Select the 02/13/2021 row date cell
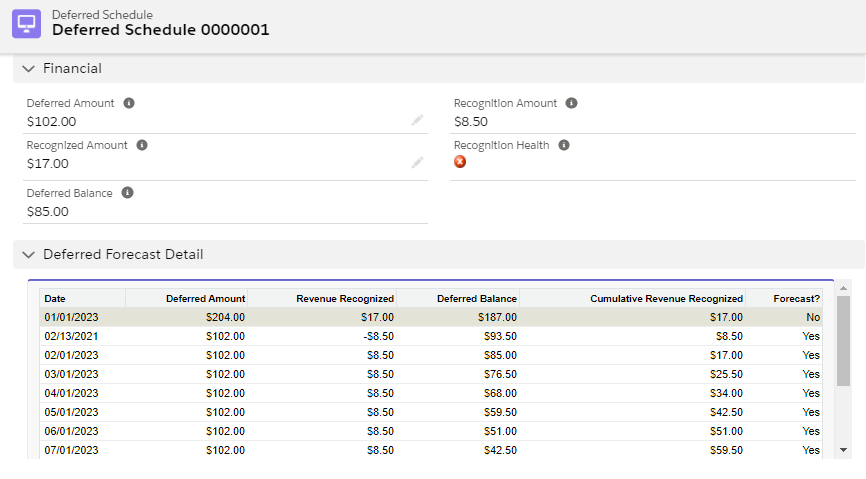 point(71,336)
